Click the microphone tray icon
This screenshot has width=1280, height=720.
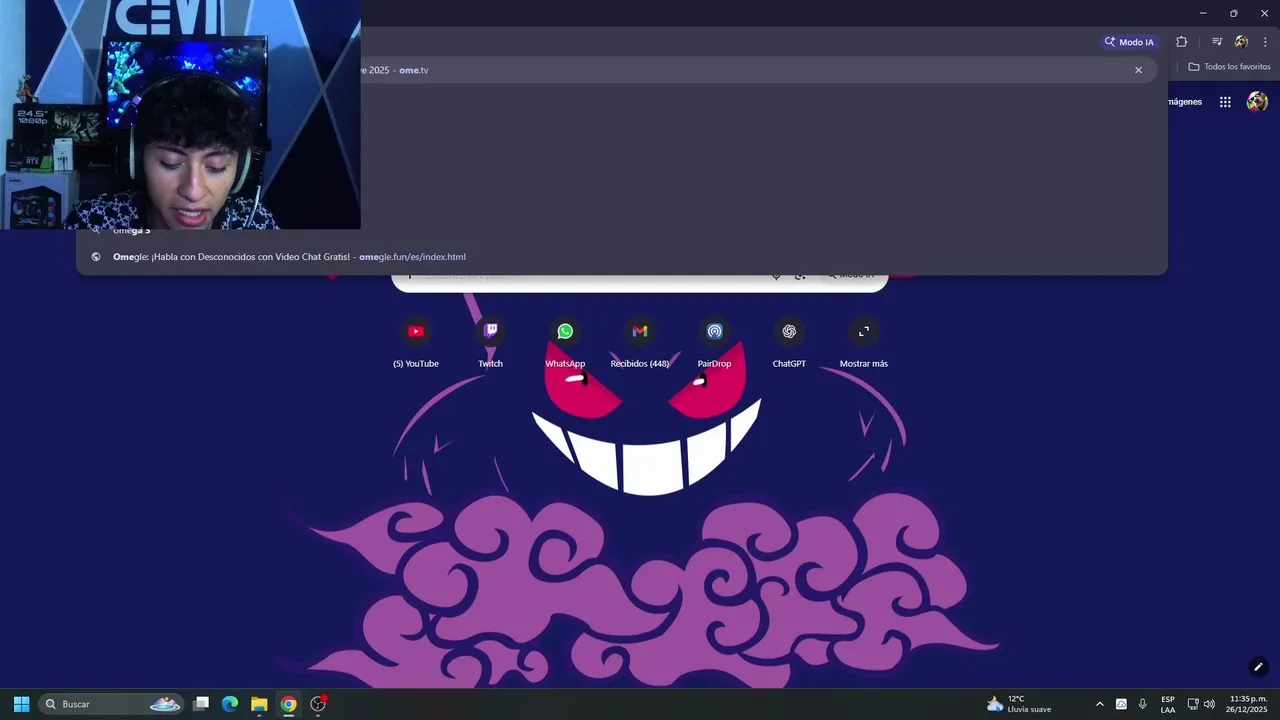pyautogui.click(x=1142, y=704)
